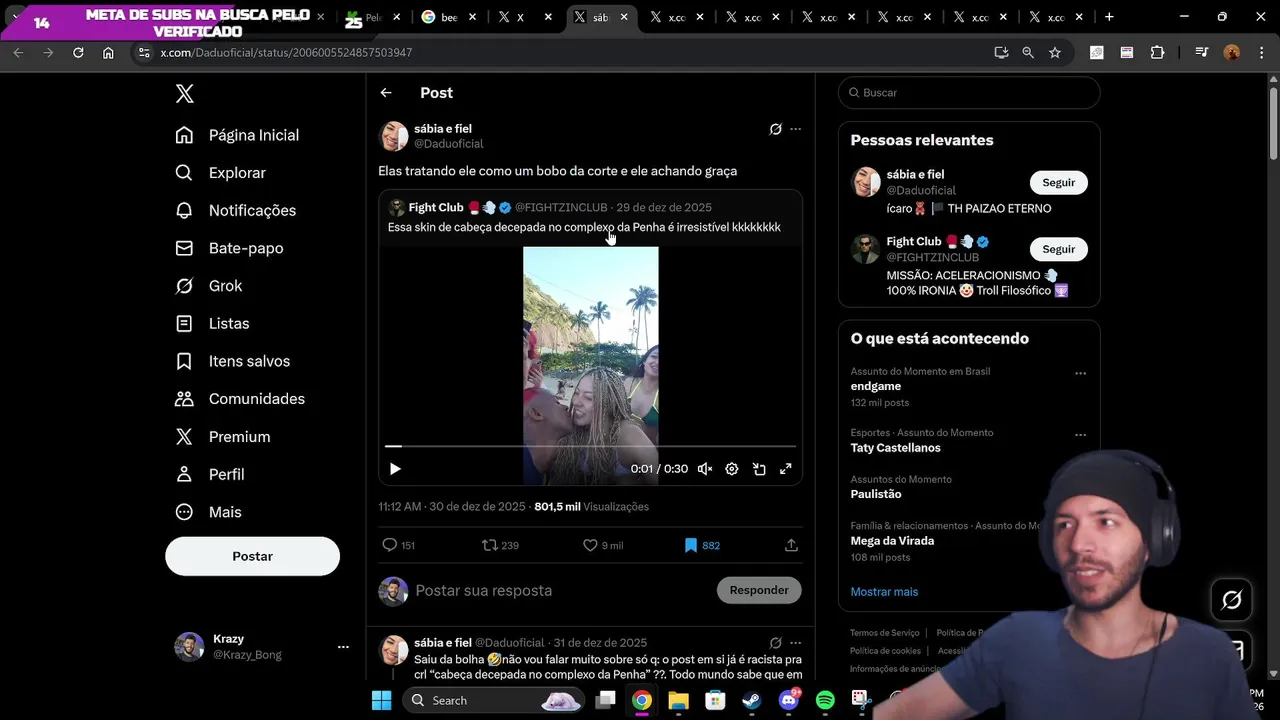Open quoted Fight Club profile name
This screenshot has height=720, width=1280.
coord(436,208)
